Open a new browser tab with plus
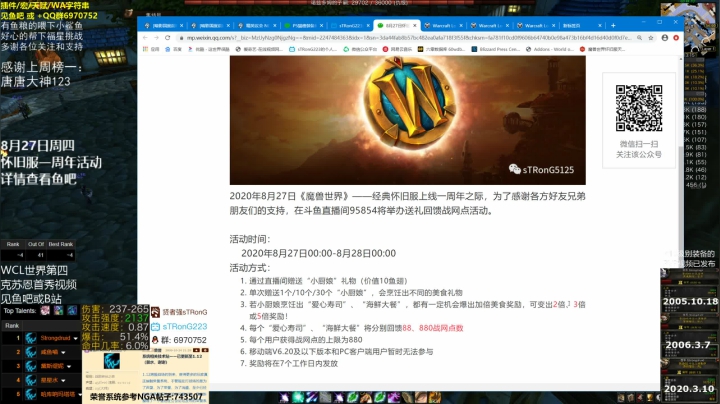The image size is (720, 404). (613, 26)
